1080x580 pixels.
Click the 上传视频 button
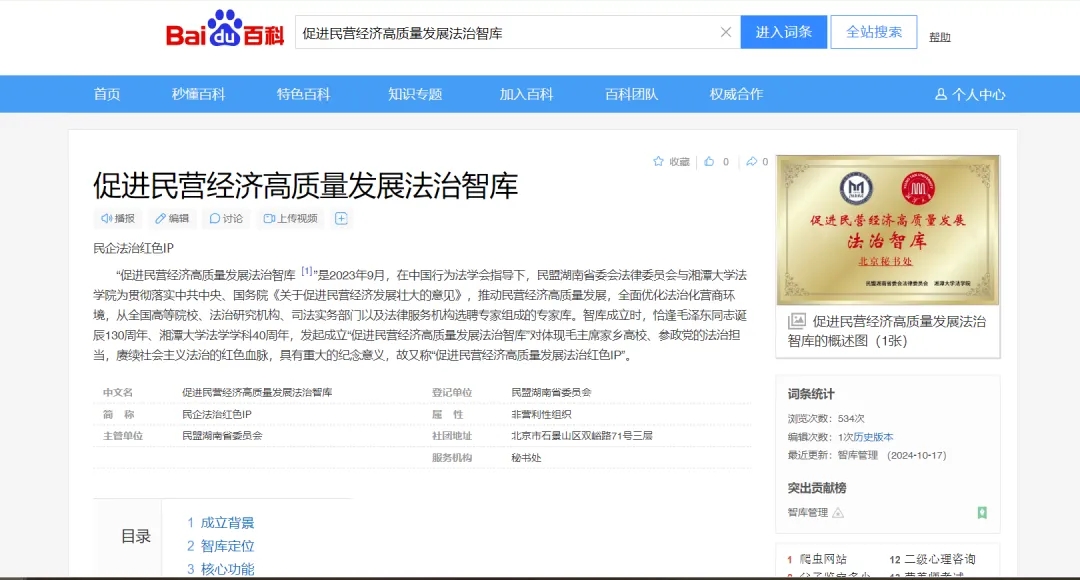(x=291, y=218)
